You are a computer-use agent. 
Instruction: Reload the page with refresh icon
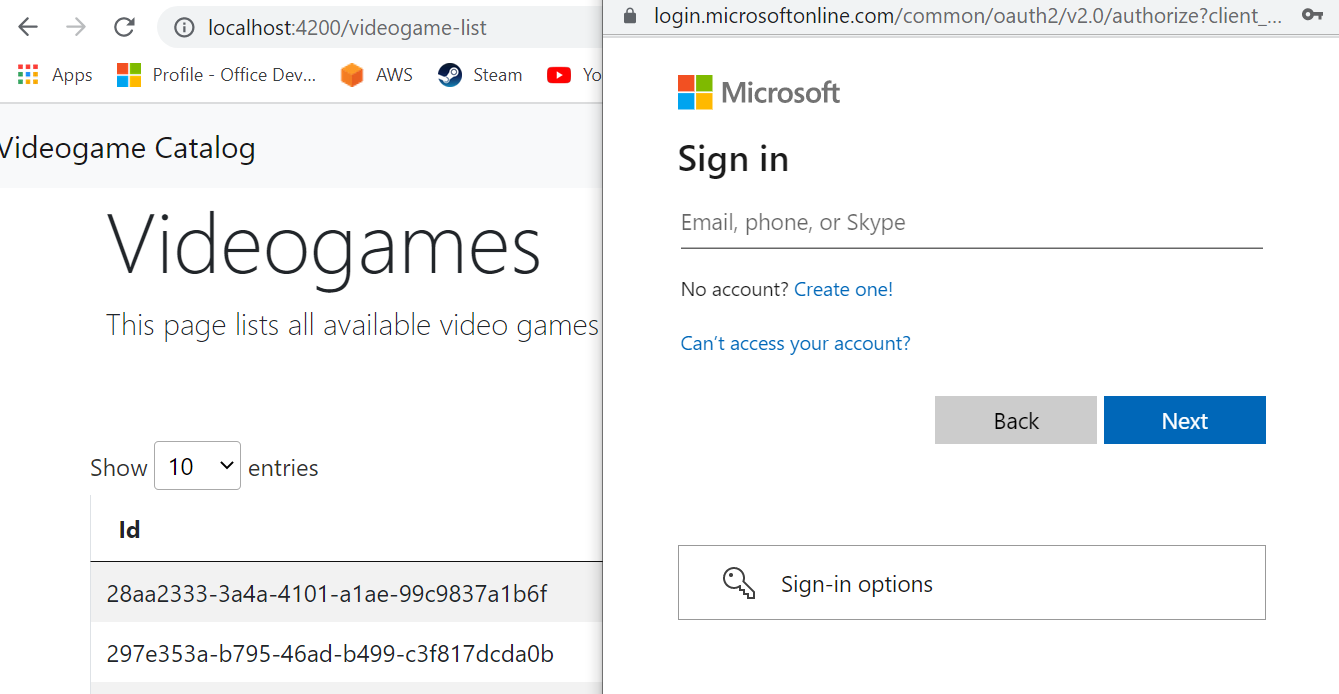124,27
